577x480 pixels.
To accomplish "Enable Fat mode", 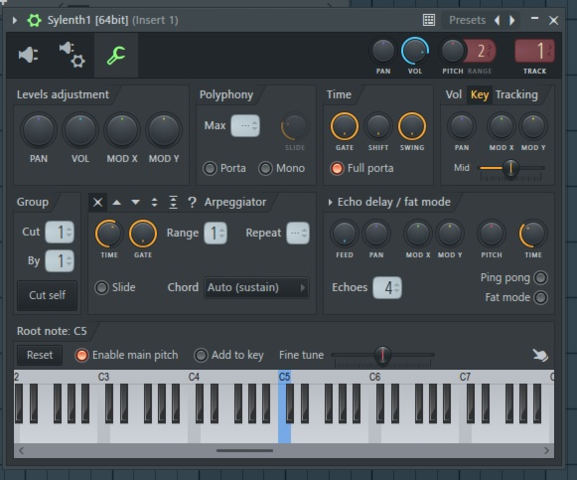I will tap(541, 297).
